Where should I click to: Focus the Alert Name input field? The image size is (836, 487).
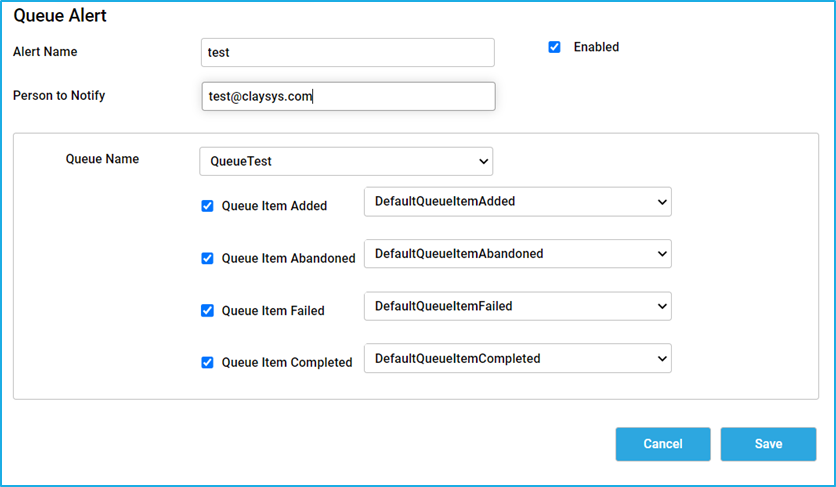348,52
